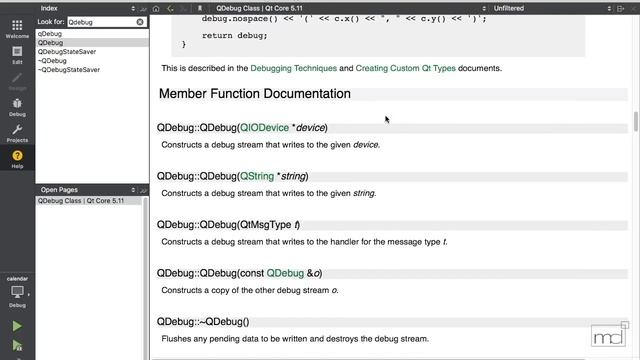Open the Creating Custom Qt Types link
Viewport: 640px width, 360px height.
click(405, 68)
